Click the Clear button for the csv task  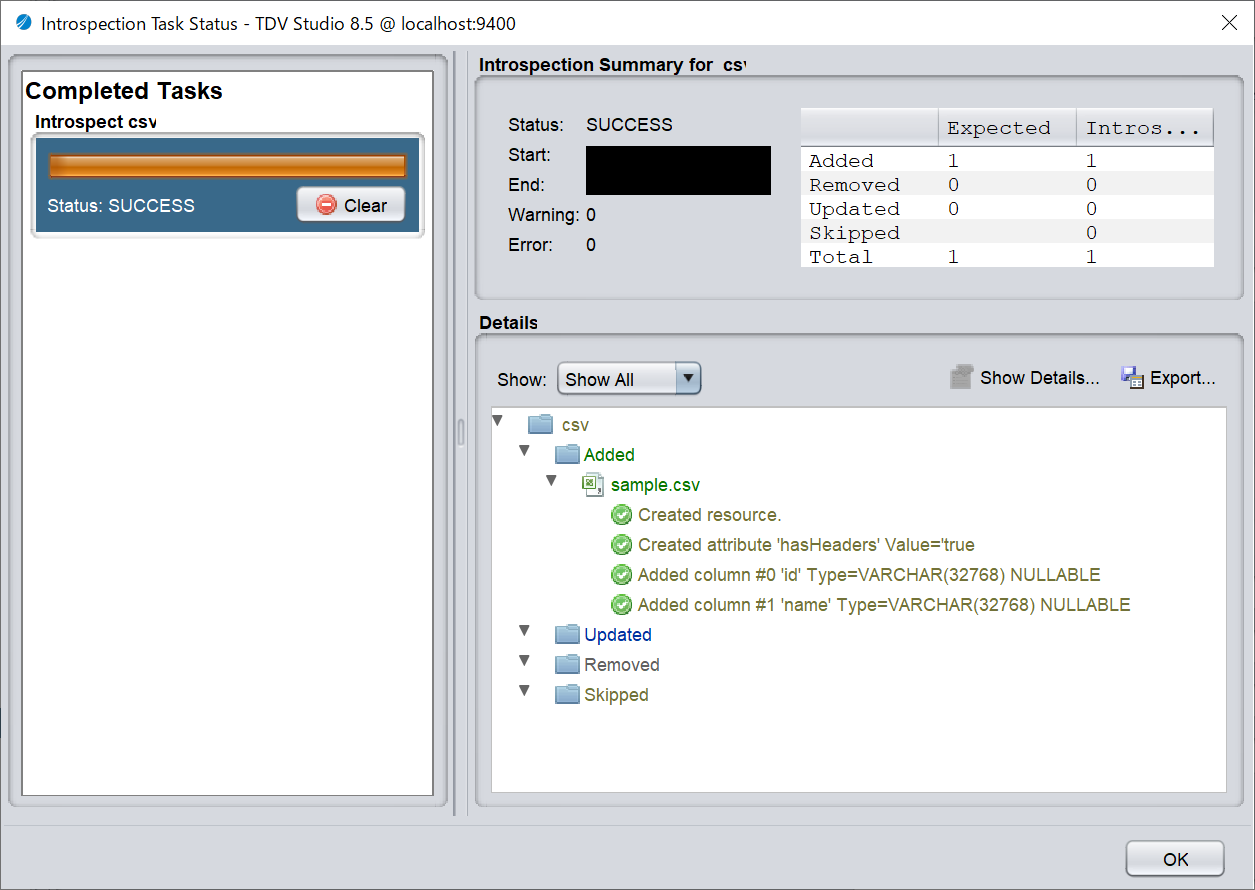(x=351, y=205)
